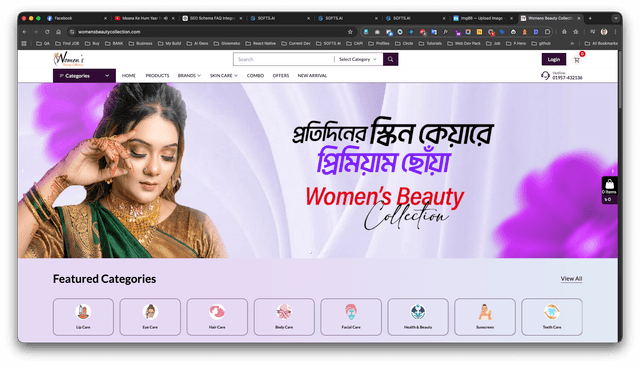Mute the Meena Ke Hum Yaar tab audio
The height and width of the screenshot is (366, 640).
click(x=166, y=18)
